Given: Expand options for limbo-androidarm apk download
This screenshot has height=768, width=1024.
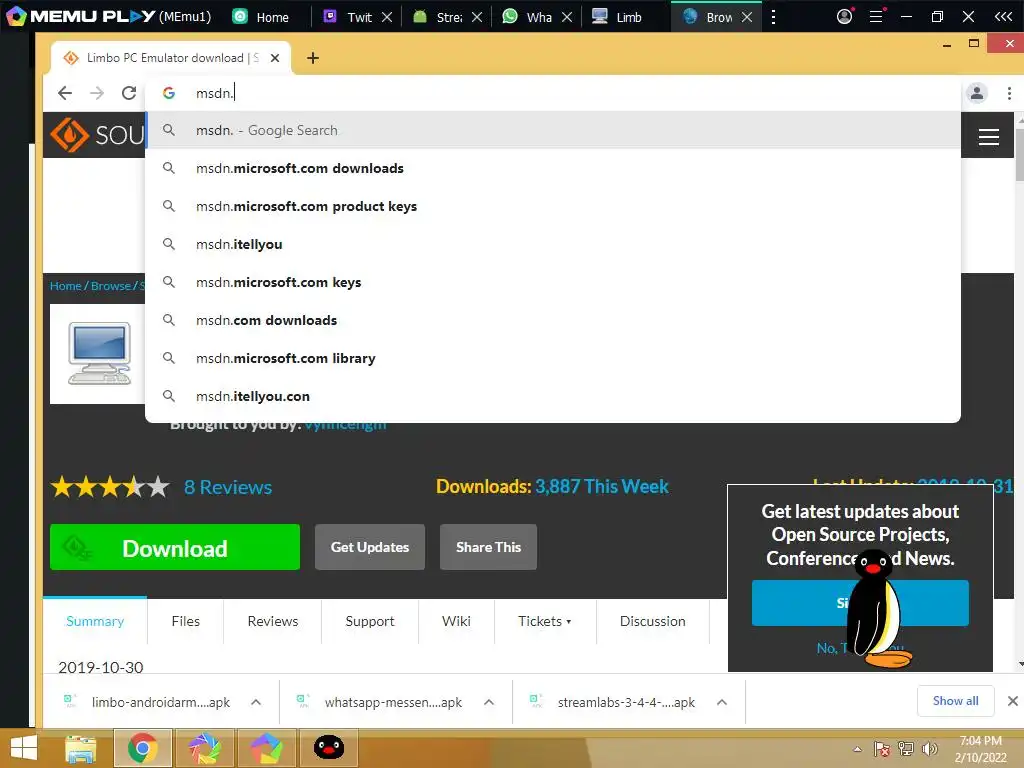Looking at the screenshot, I should tap(256, 703).
